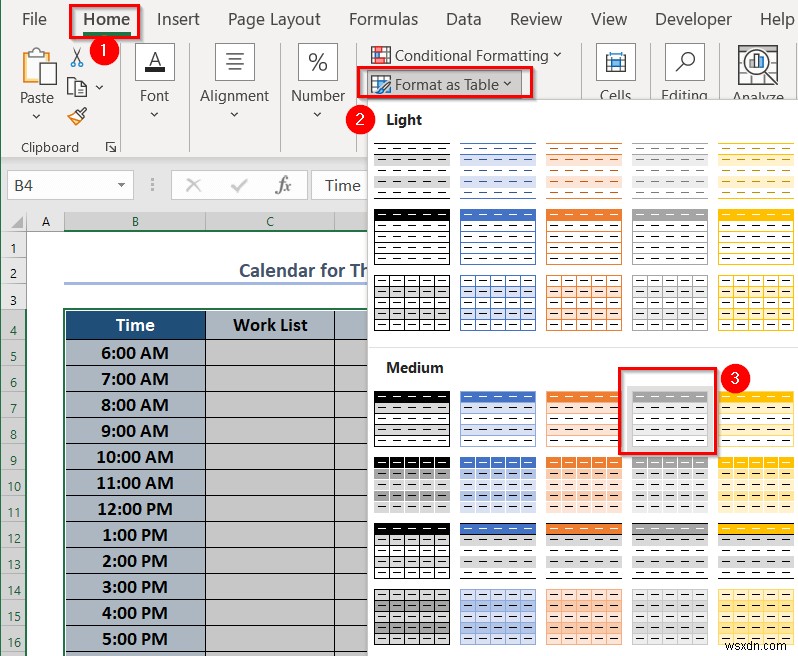Expand the Number group chevron
Image resolution: width=798 pixels, height=656 pixels.
(318, 115)
